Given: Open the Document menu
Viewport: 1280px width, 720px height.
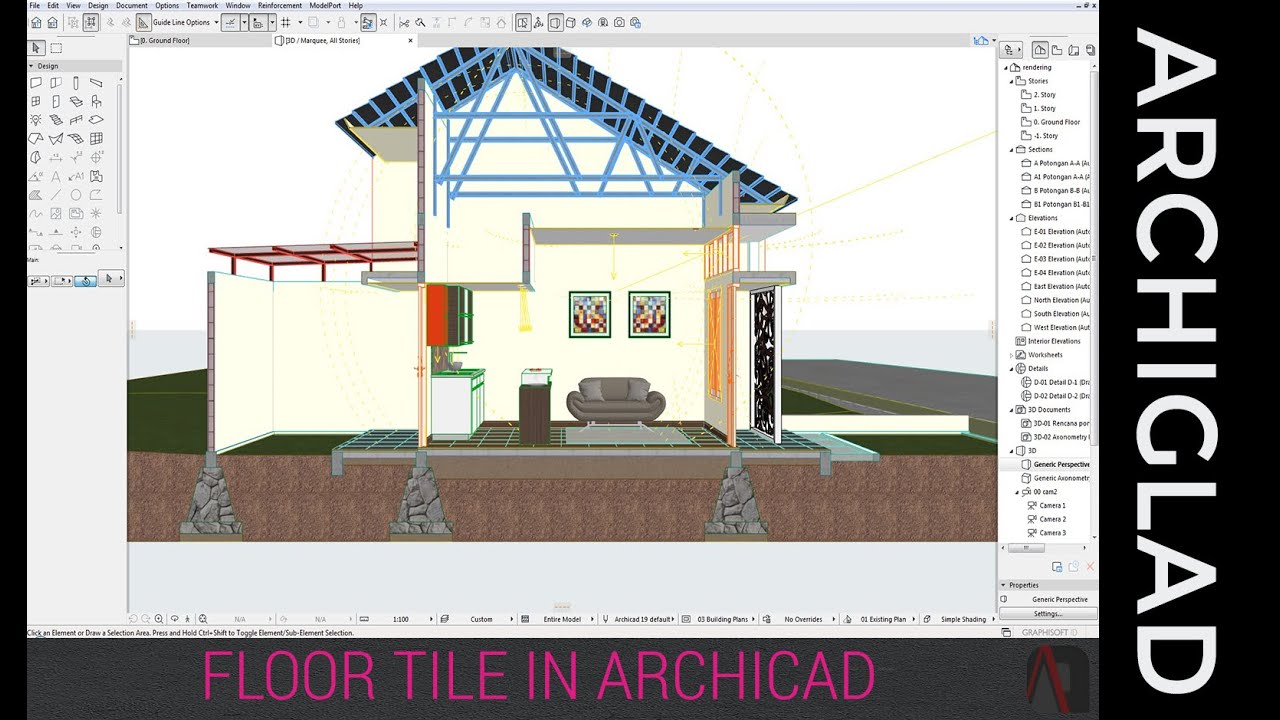Looking at the screenshot, I should pyautogui.click(x=132, y=5).
